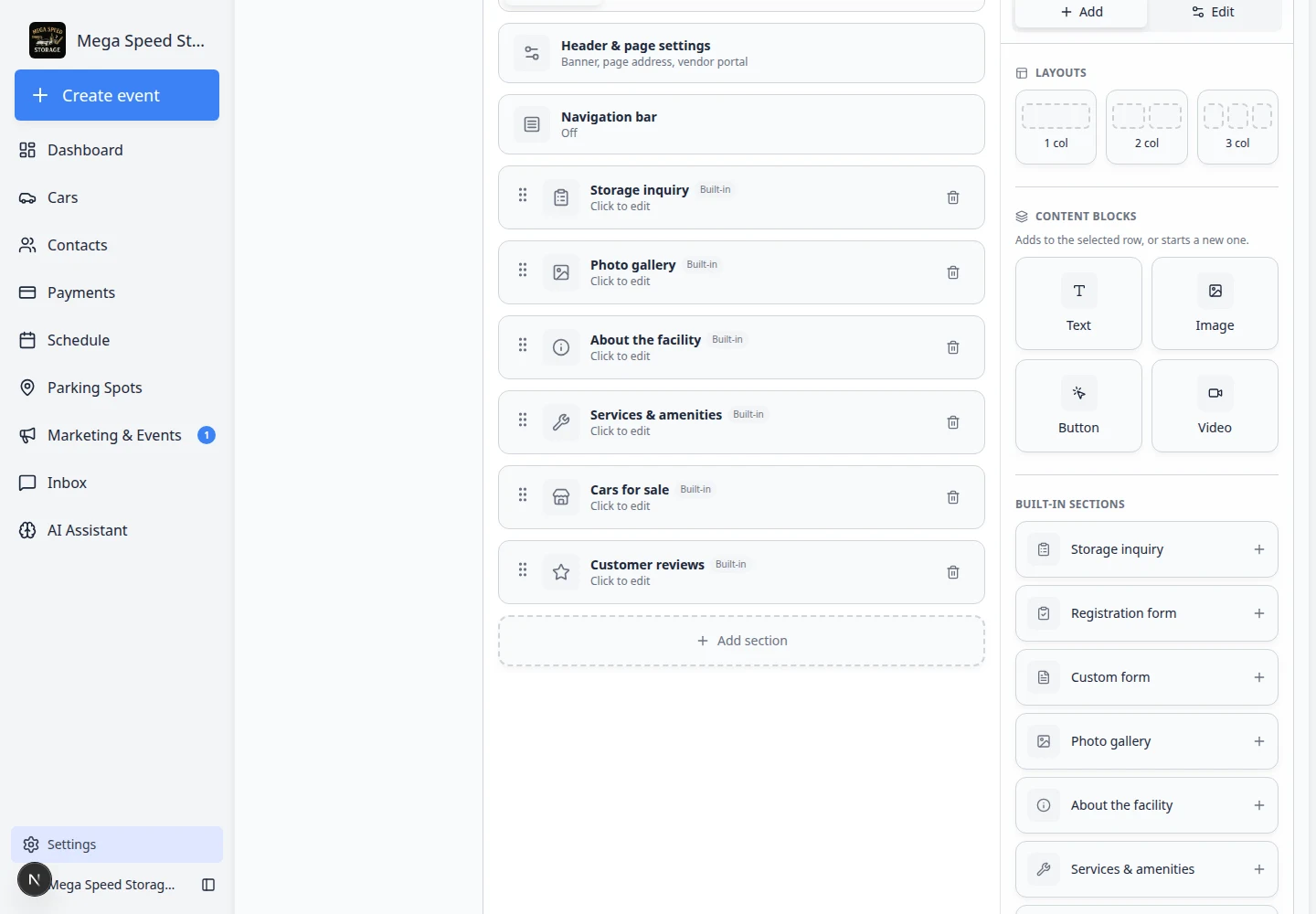Edit the Storage inquiry section
This screenshot has height=914, width=1316.
coord(741,197)
